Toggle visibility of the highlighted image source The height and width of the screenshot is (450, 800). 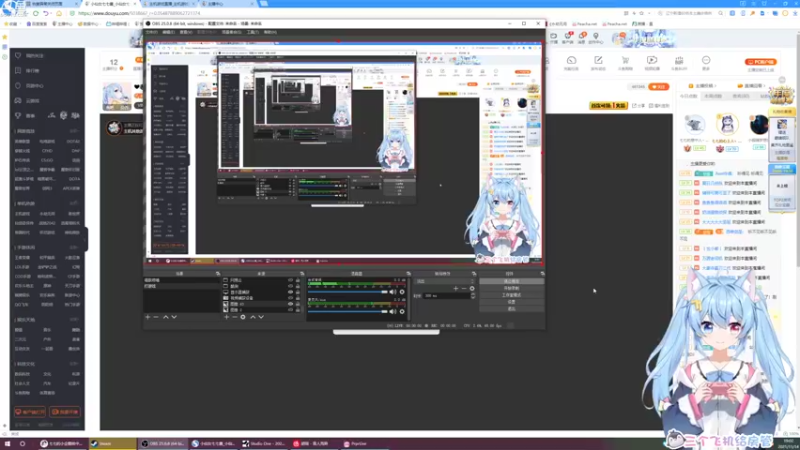point(290,304)
